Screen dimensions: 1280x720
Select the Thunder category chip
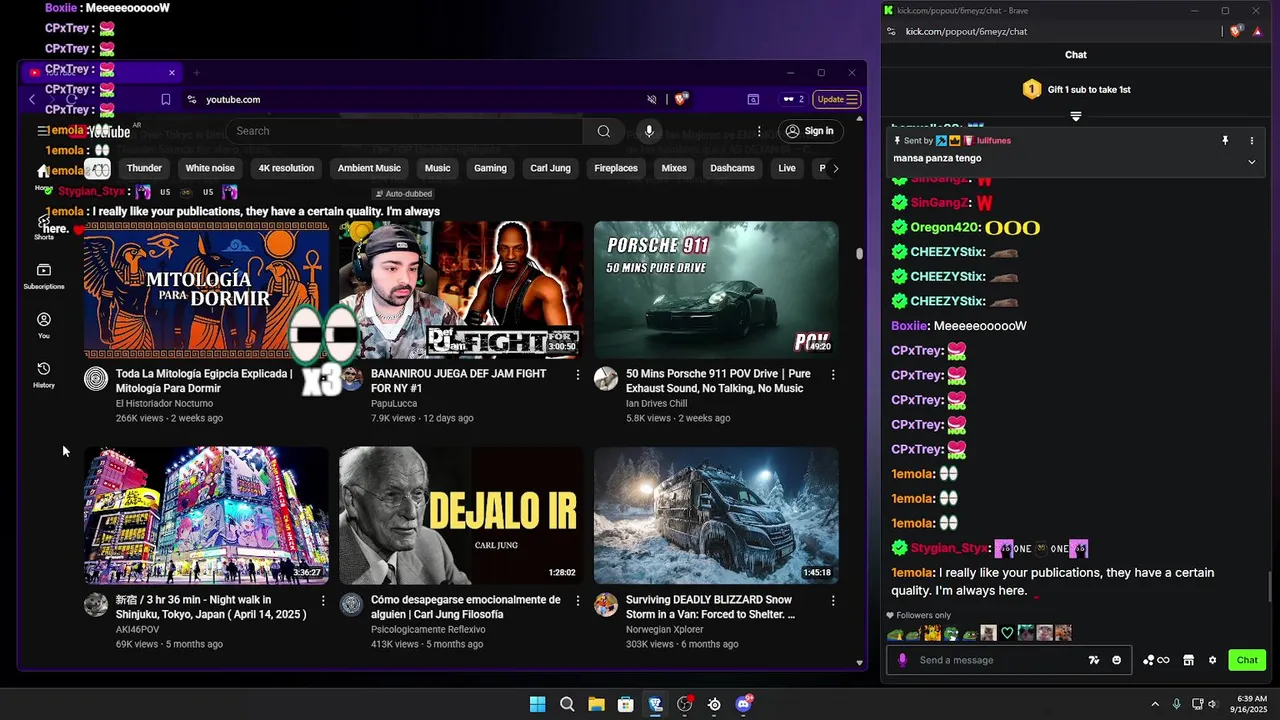pos(144,168)
